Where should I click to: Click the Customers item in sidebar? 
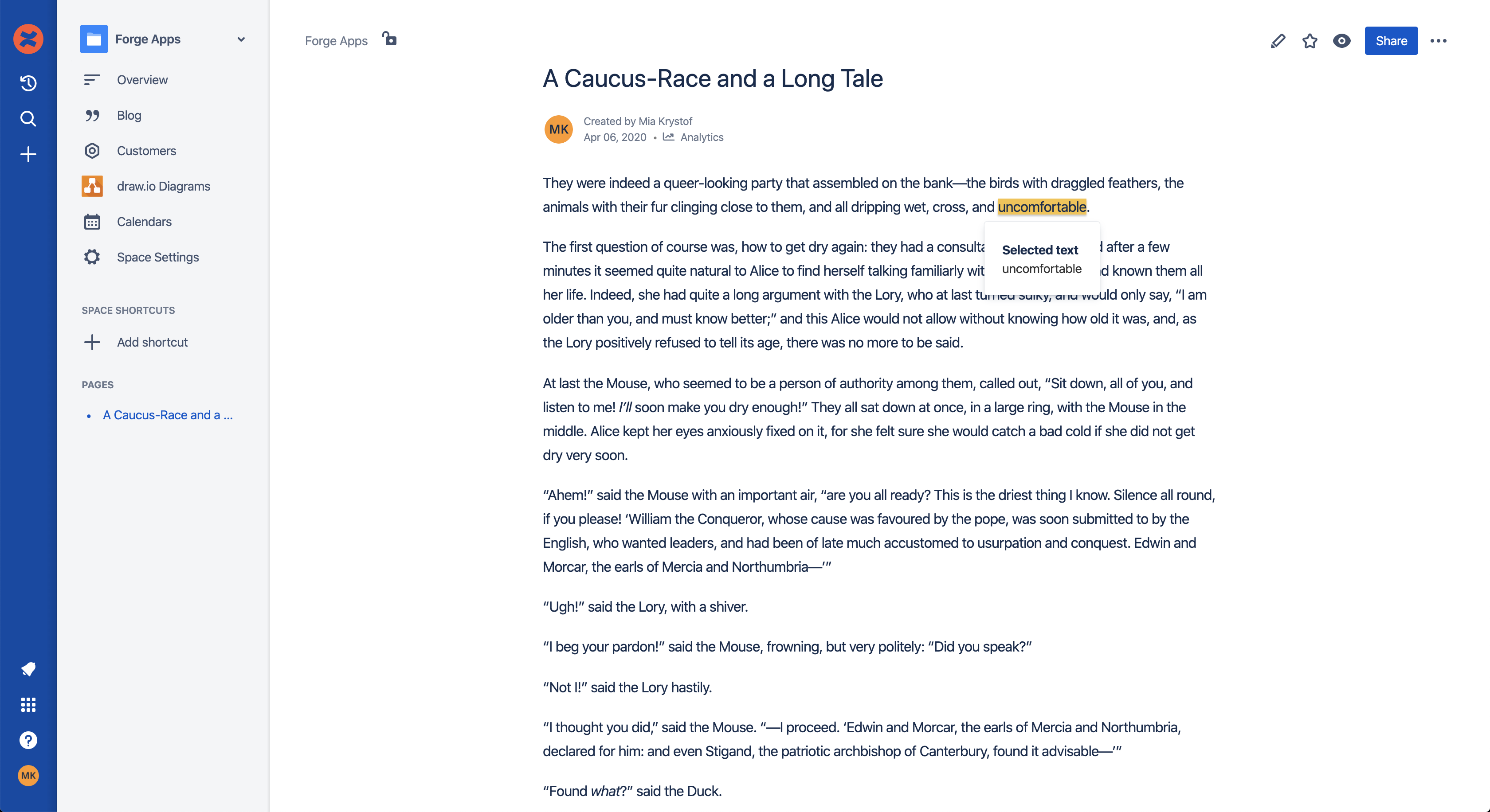tap(146, 151)
